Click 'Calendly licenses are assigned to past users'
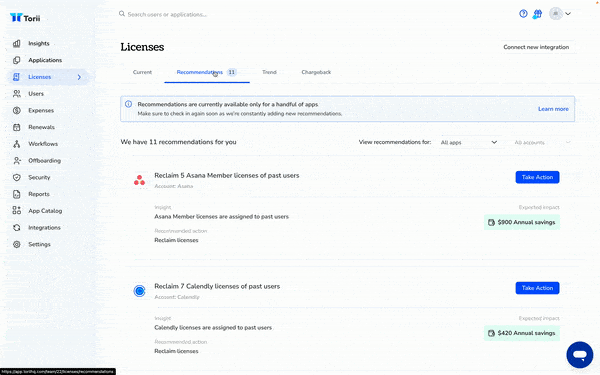The height and width of the screenshot is (375, 600). [213, 328]
